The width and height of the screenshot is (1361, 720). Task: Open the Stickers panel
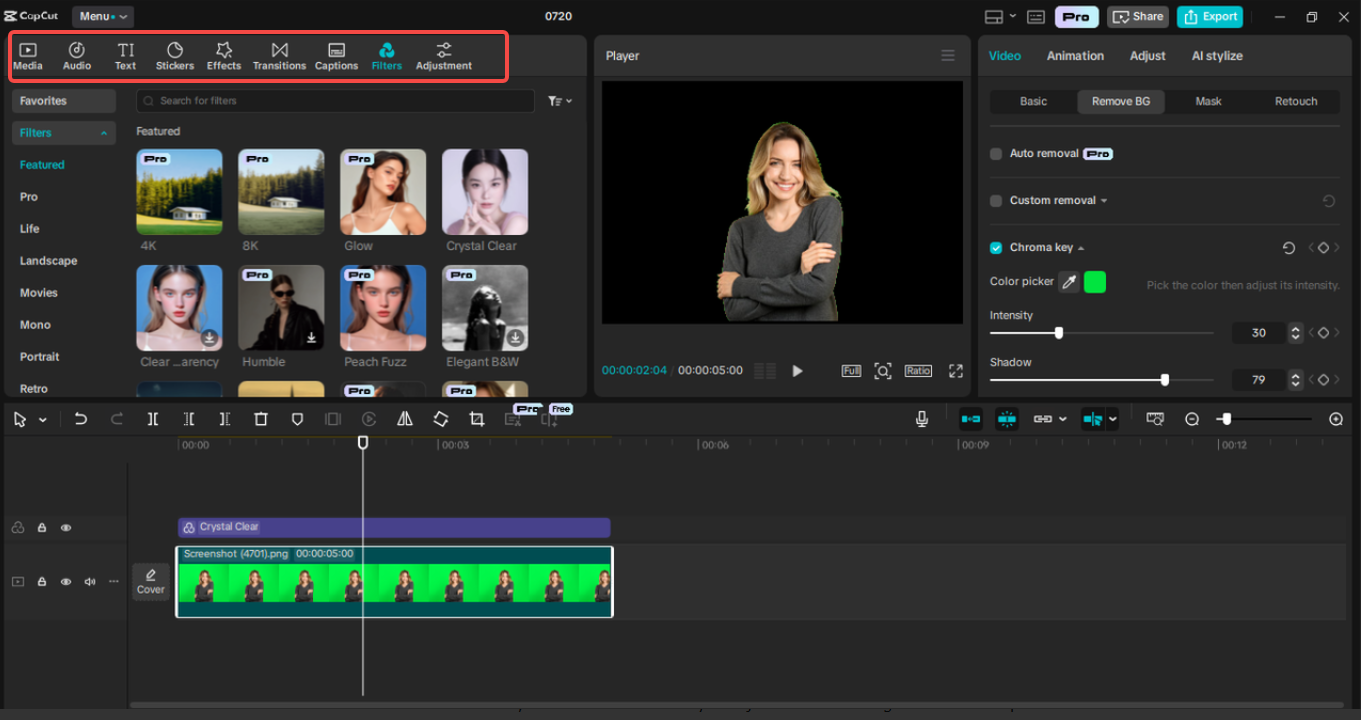coord(174,55)
